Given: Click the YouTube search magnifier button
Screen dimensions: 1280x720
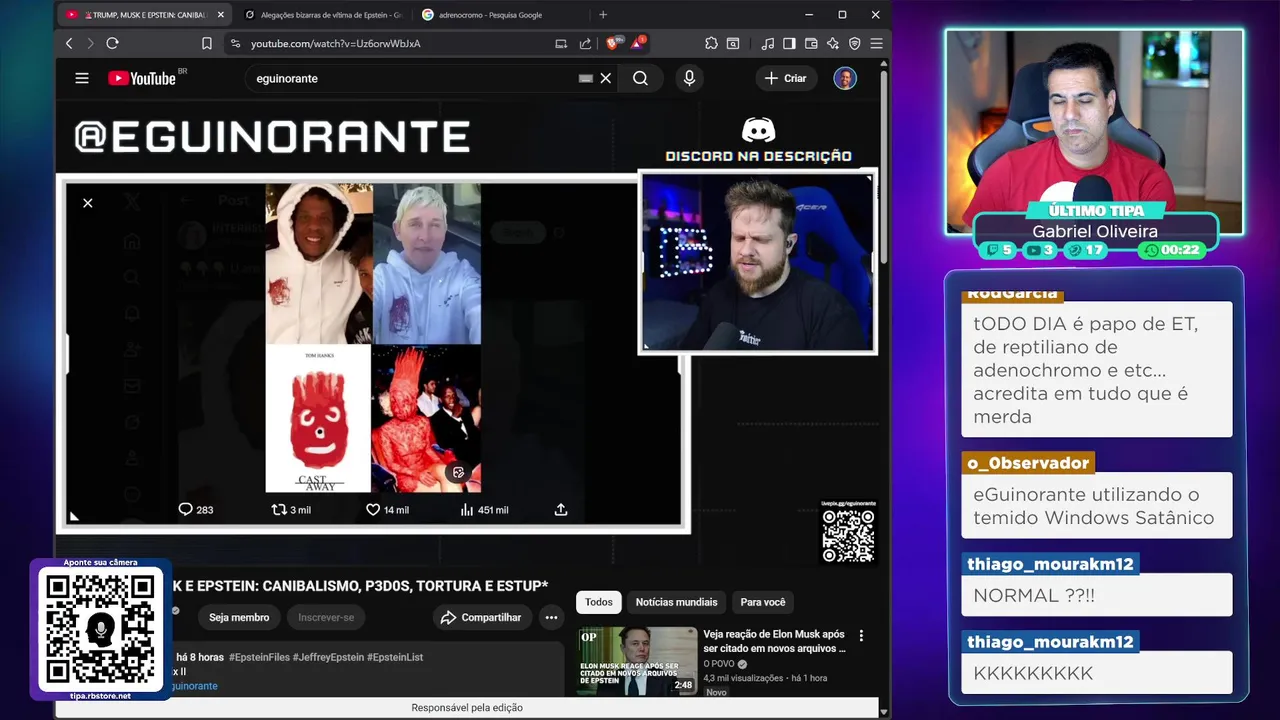Looking at the screenshot, I should (x=640, y=78).
